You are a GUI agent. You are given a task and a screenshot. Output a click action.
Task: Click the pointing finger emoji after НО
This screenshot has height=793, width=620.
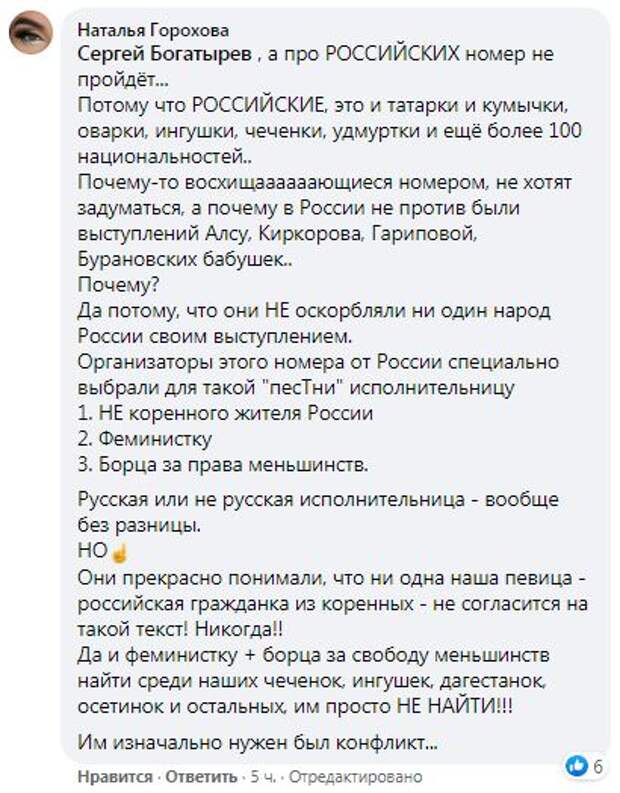[x=120, y=553]
